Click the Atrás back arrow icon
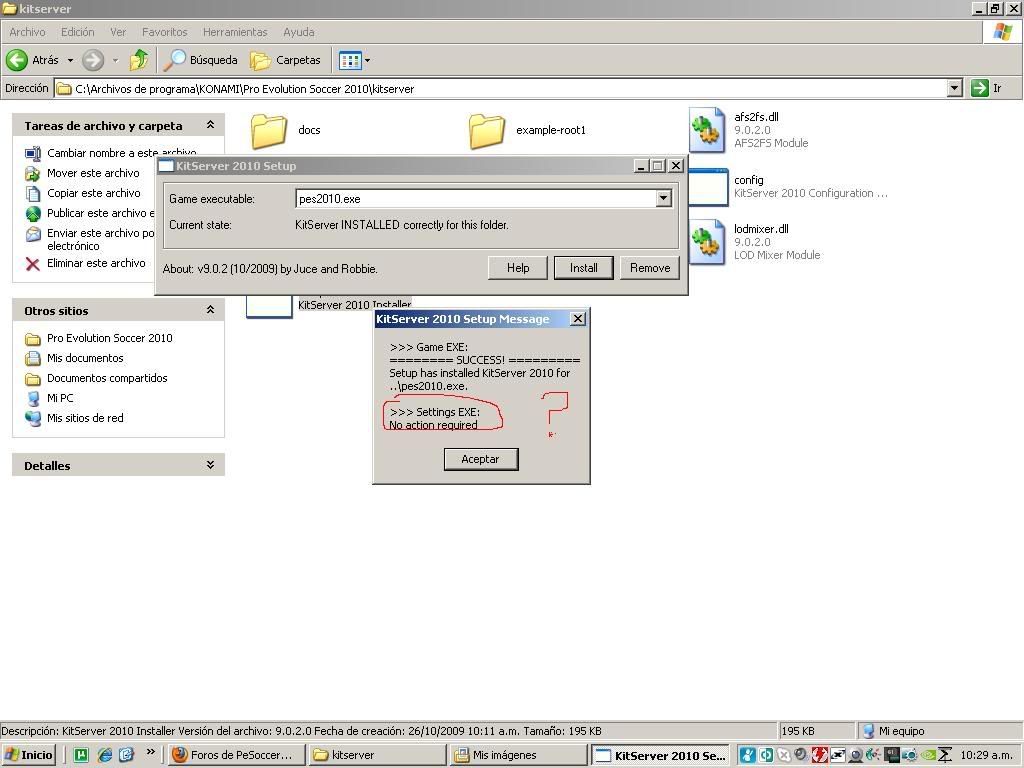Image resolution: width=1024 pixels, height=768 pixels. (17, 60)
